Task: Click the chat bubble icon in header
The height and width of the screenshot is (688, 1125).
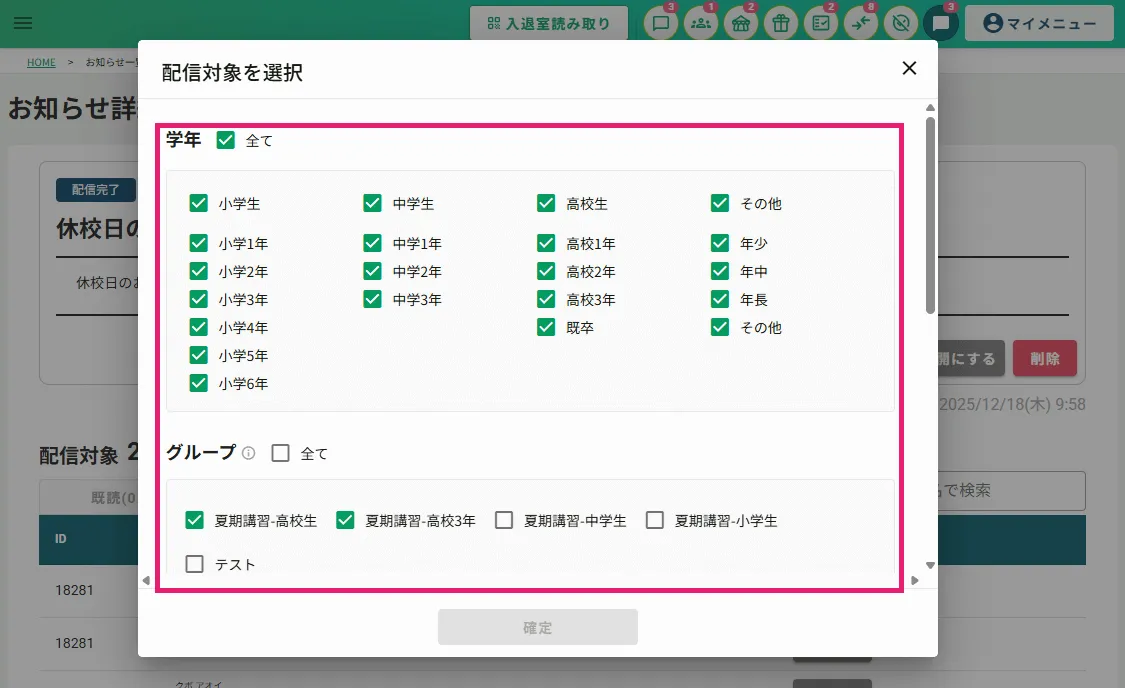Action: pyautogui.click(x=660, y=24)
